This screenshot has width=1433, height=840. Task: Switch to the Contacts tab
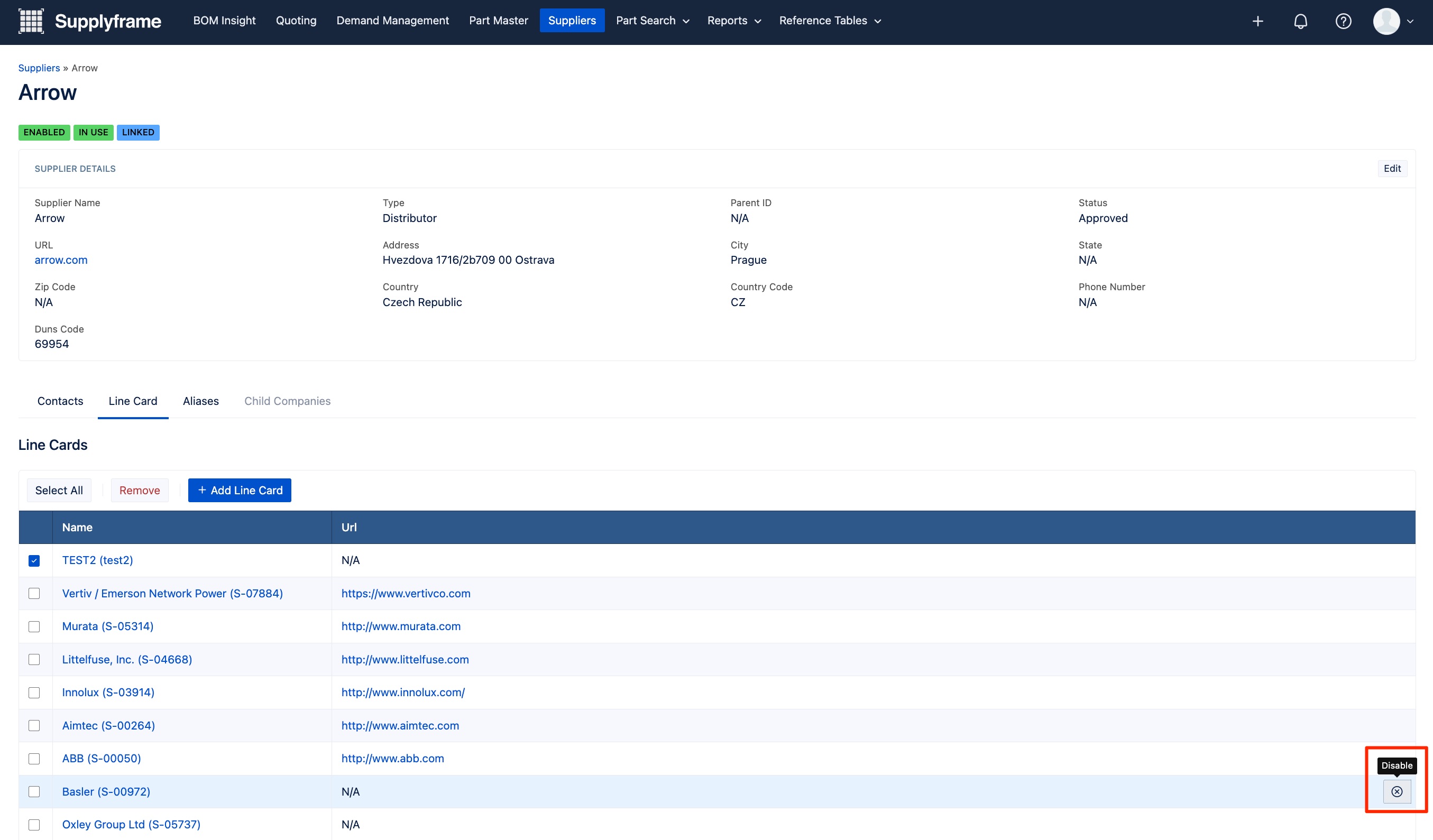pos(60,401)
